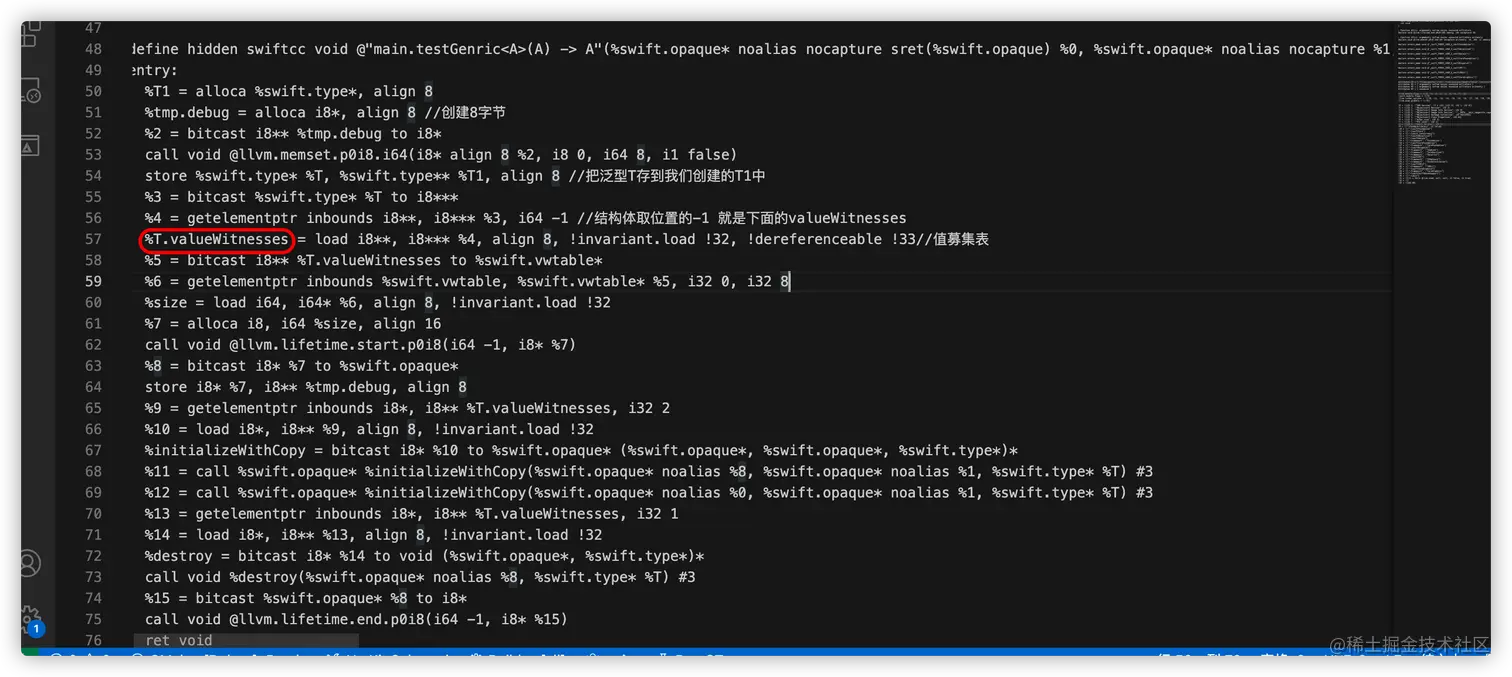
Task: Click the 'entry:' label on line 49
Action: pos(154,70)
